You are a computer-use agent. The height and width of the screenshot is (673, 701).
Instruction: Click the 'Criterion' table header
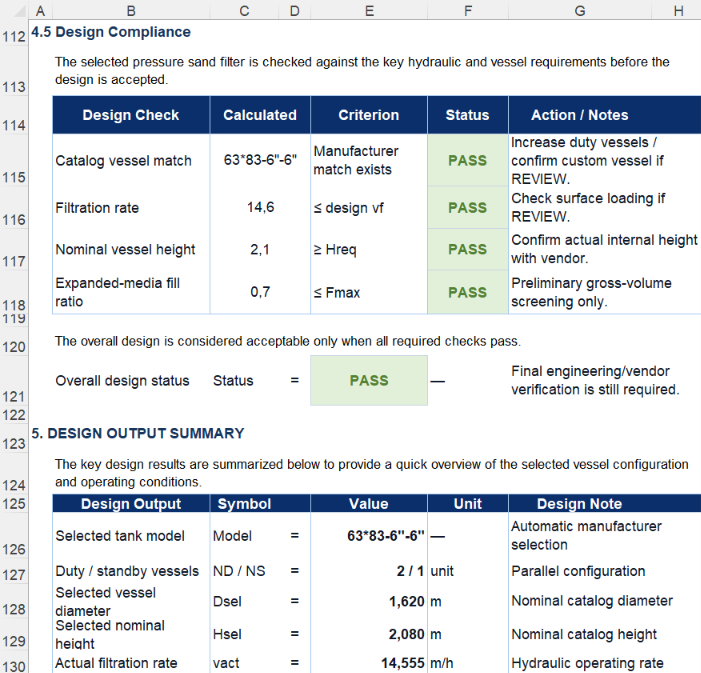coord(369,115)
